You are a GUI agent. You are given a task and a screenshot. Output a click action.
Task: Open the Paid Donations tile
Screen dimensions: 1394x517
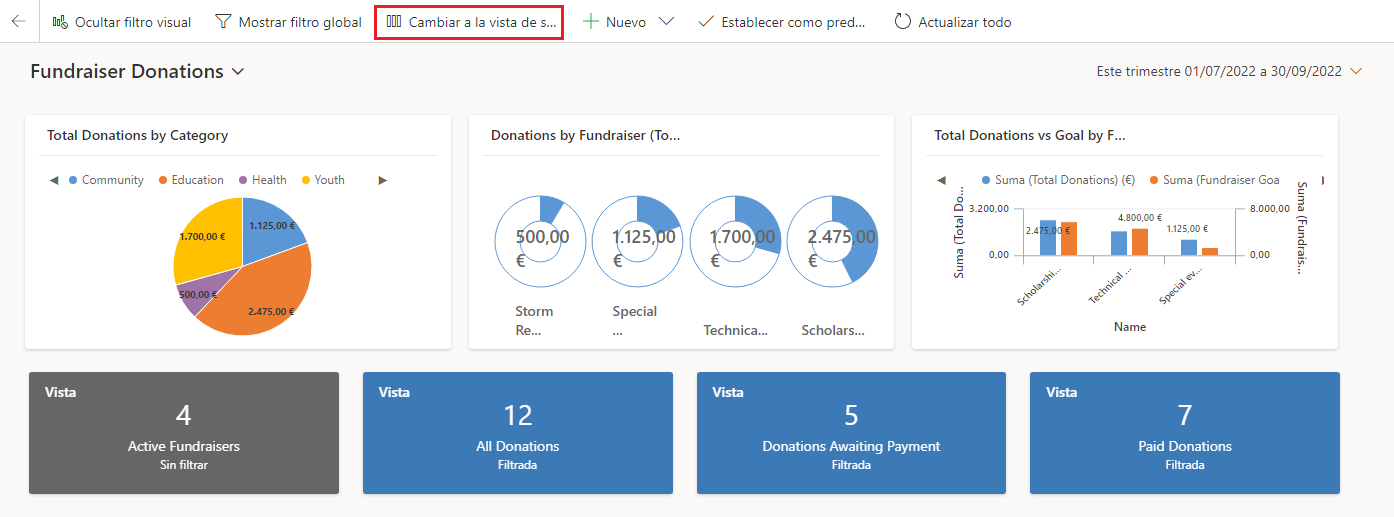coord(1185,433)
